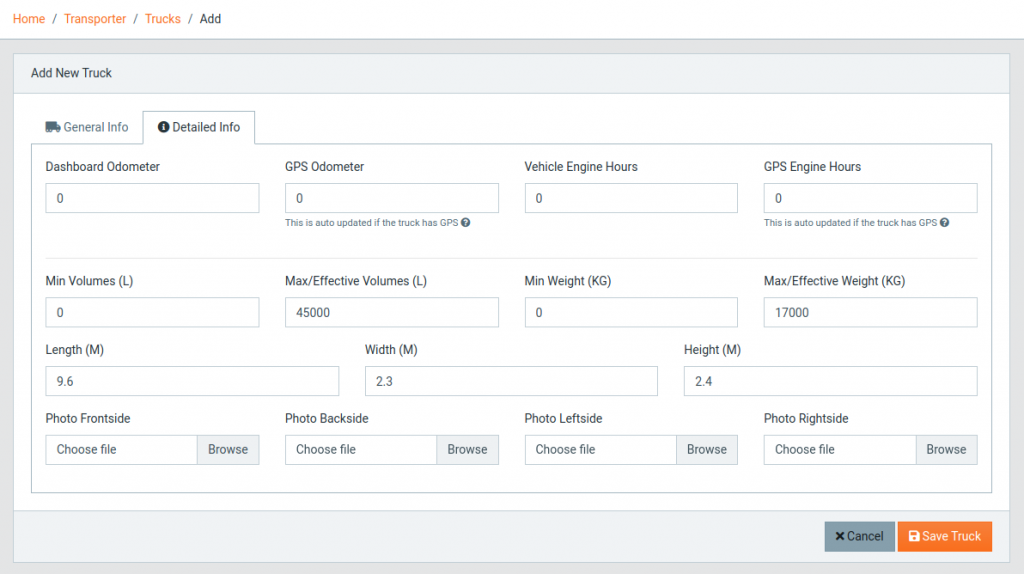The image size is (1024, 574).
Task: Select the Detailed Info tab
Action: 199,127
